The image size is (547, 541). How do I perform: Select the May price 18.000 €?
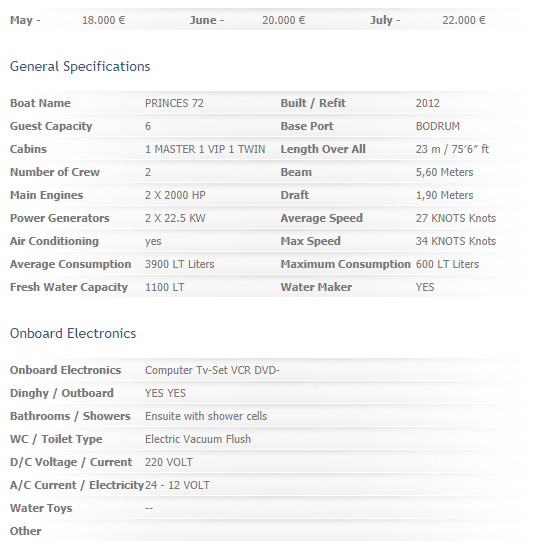[104, 20]
